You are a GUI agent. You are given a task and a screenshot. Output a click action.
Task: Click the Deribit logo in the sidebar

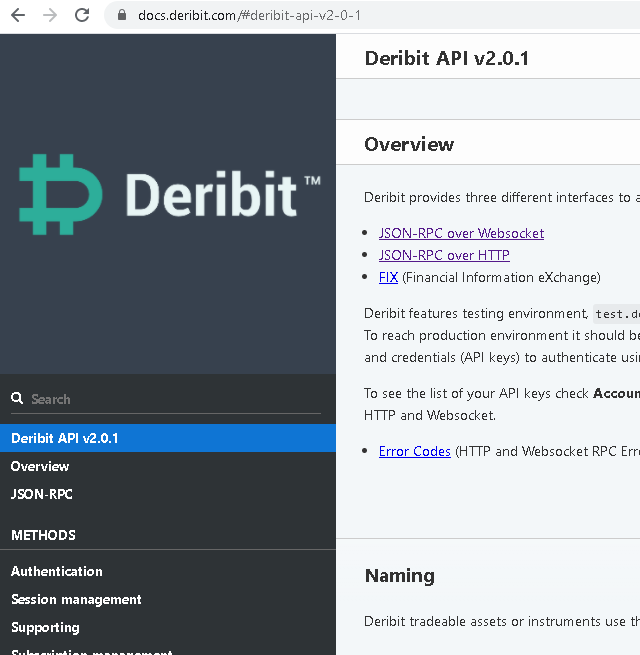(x=170, y=194)
